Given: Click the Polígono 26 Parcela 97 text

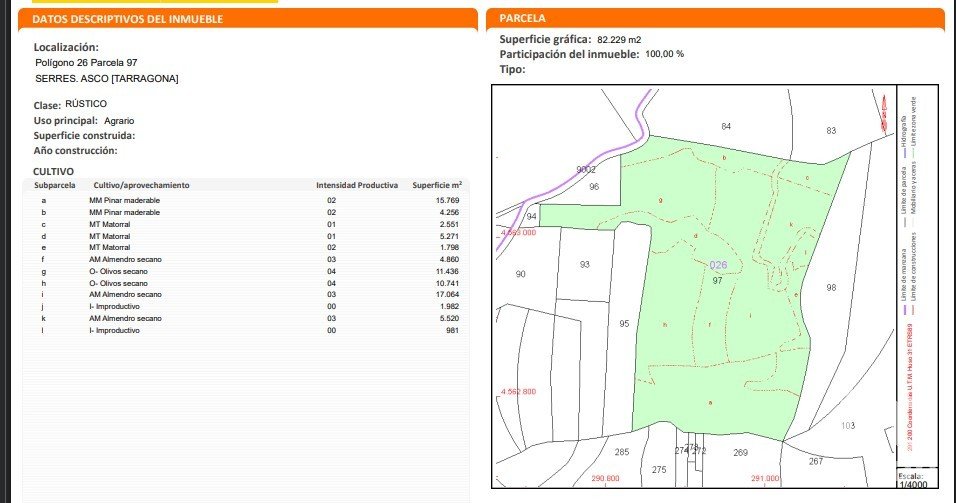Looking at the screenshot, I should click(x=86, y=63).
